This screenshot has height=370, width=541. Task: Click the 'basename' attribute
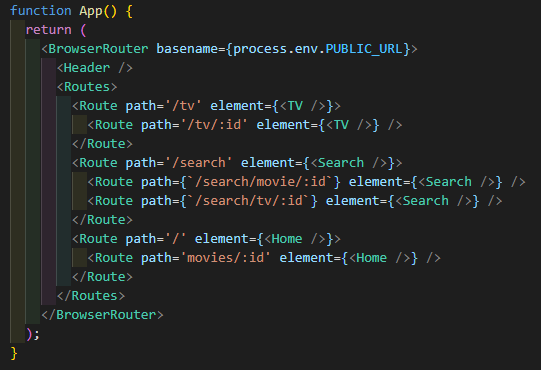[187, 49]
